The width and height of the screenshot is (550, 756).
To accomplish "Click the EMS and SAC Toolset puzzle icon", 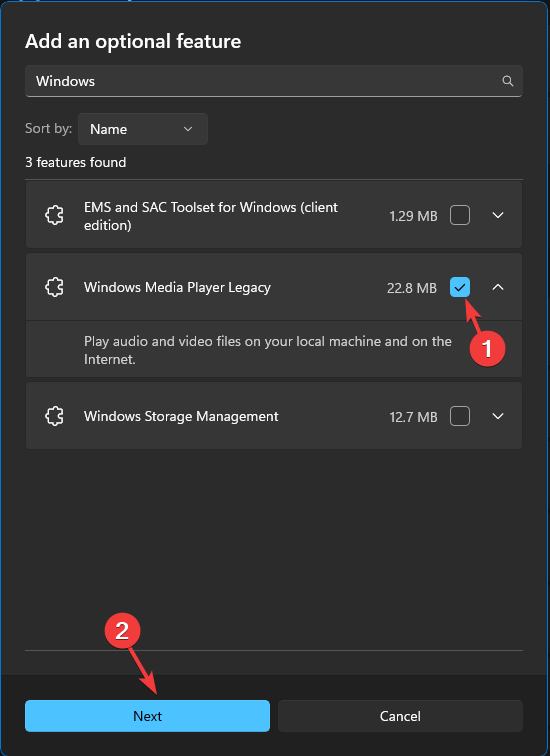I will 54,215.
